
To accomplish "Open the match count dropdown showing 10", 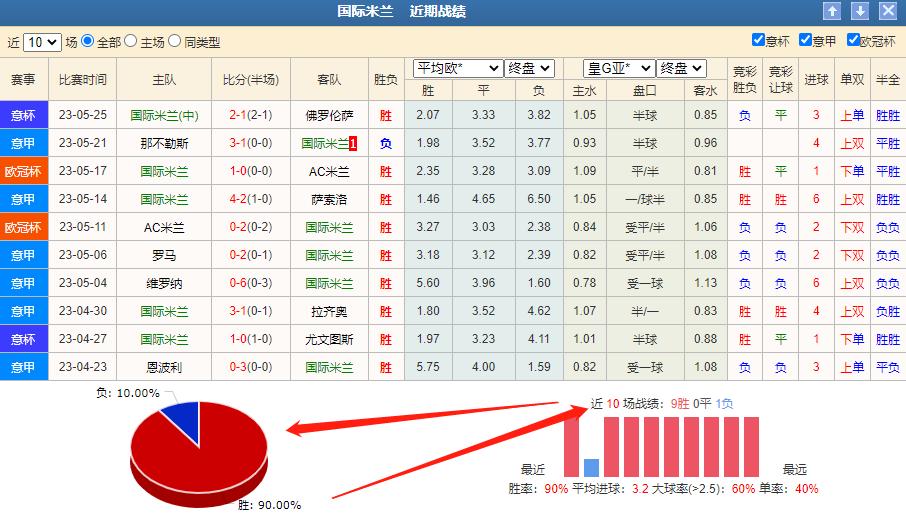I will click(x=42, y=42).
